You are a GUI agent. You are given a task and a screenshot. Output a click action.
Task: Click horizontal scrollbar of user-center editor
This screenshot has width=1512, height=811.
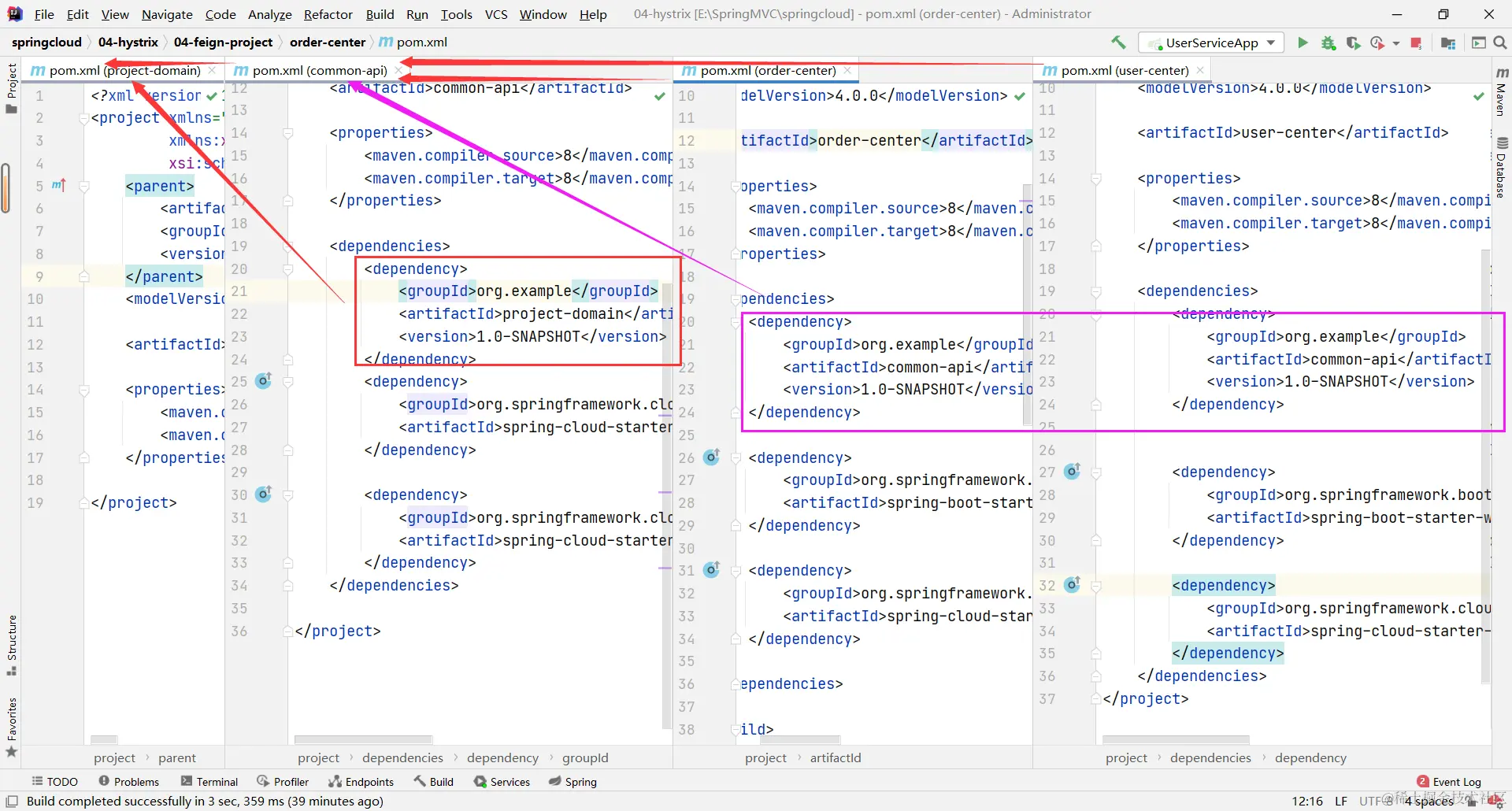(1176, 739)
